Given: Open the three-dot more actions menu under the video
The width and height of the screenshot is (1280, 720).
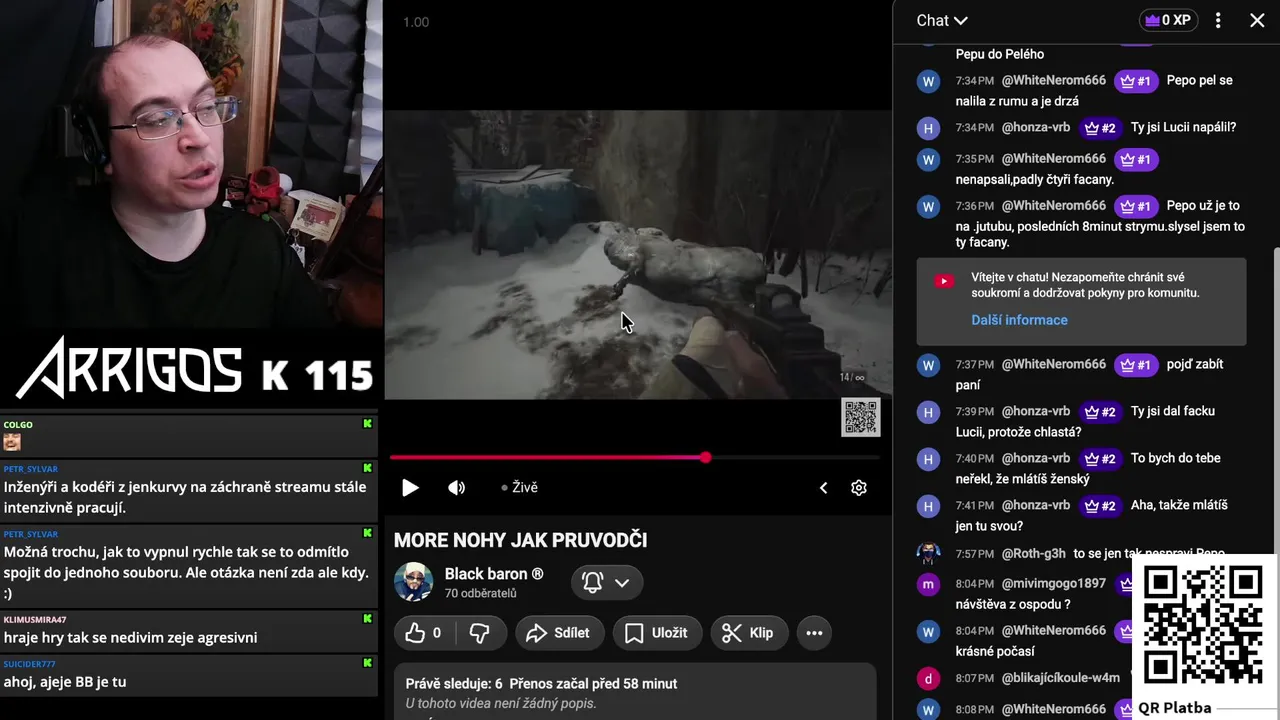Looking at the screenshot, I should (814, 633).
